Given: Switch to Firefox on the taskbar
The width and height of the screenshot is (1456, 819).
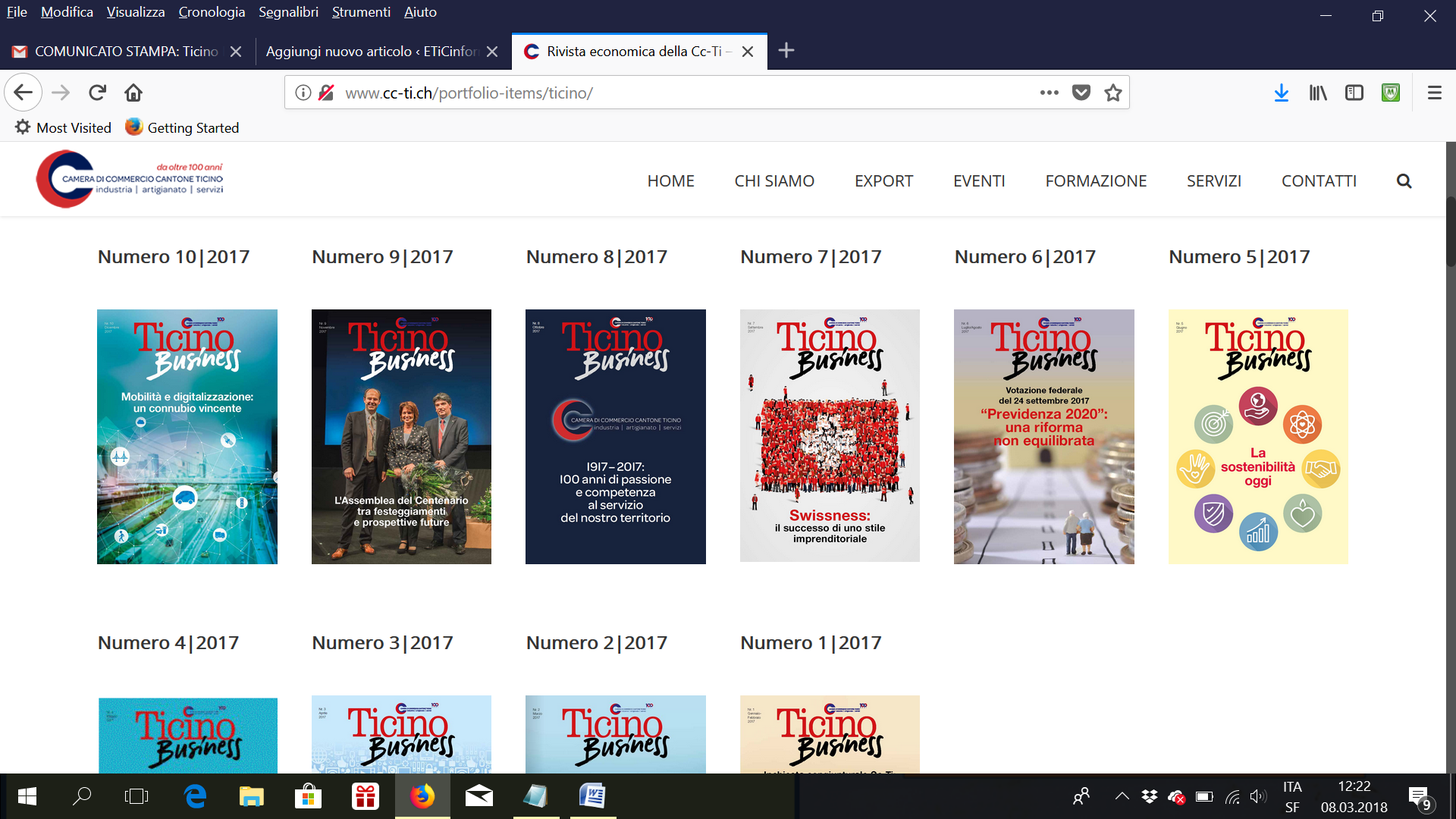Looking at the screenshot, I should (x=422, y=796).
